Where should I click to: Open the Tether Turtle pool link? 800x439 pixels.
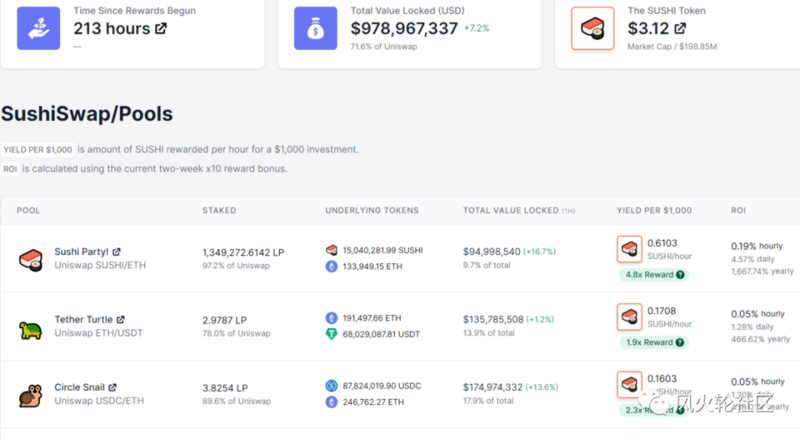[x=84, y=320]
